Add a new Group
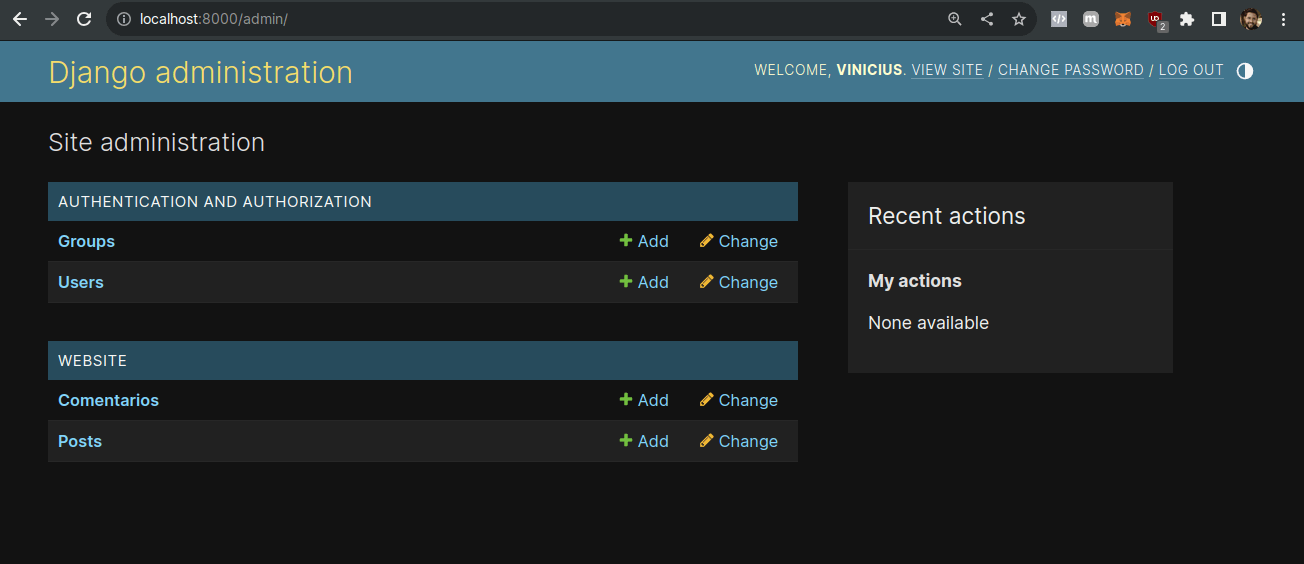The width and height of the screenshot is (1304, 564). click(644, 241)
